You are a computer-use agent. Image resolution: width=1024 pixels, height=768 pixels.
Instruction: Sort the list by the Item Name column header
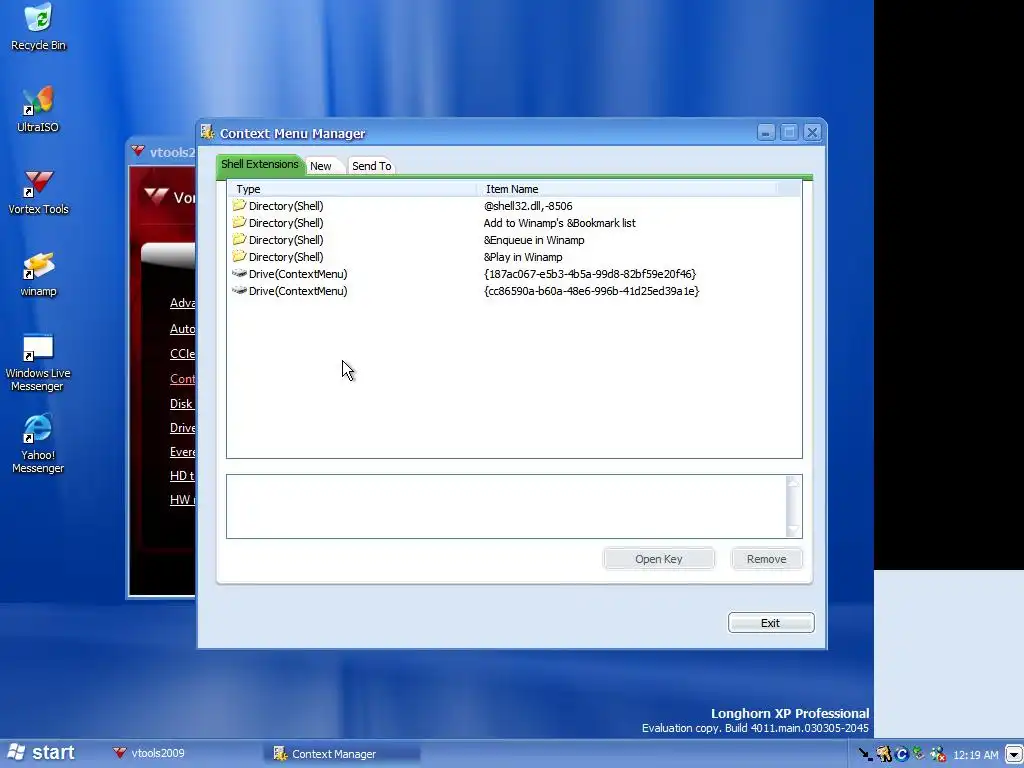[627, 189]
